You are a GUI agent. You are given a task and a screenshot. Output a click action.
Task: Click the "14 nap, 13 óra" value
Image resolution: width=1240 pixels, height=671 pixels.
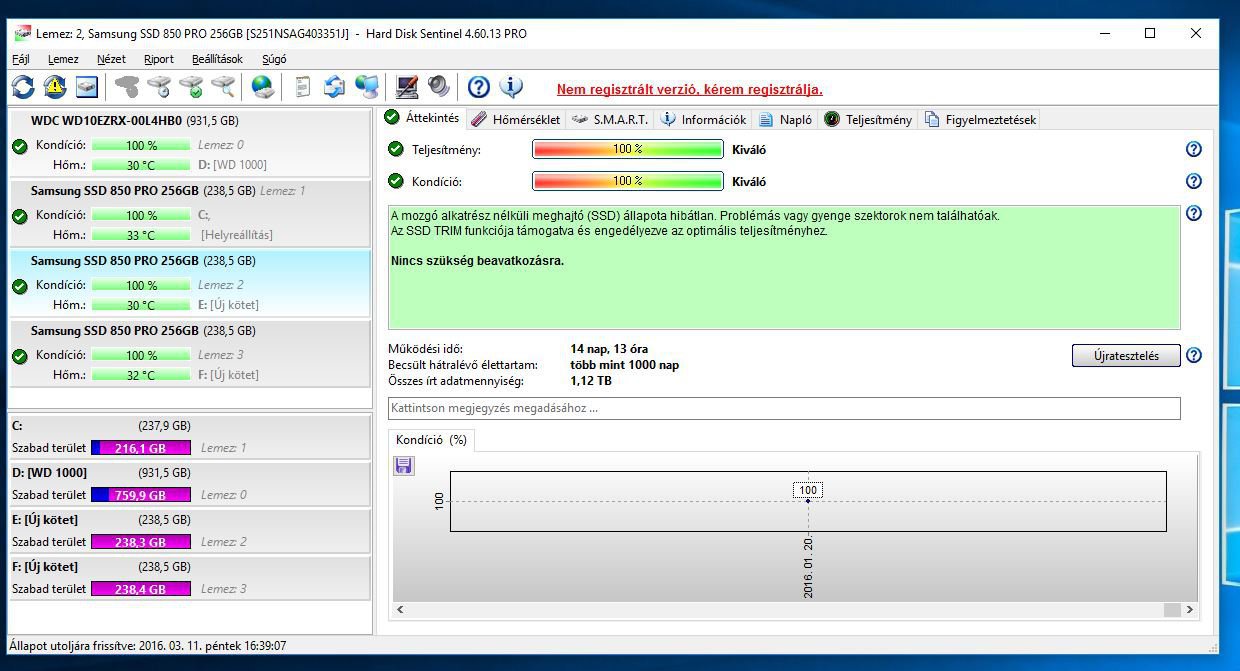[x=609, y=349]
